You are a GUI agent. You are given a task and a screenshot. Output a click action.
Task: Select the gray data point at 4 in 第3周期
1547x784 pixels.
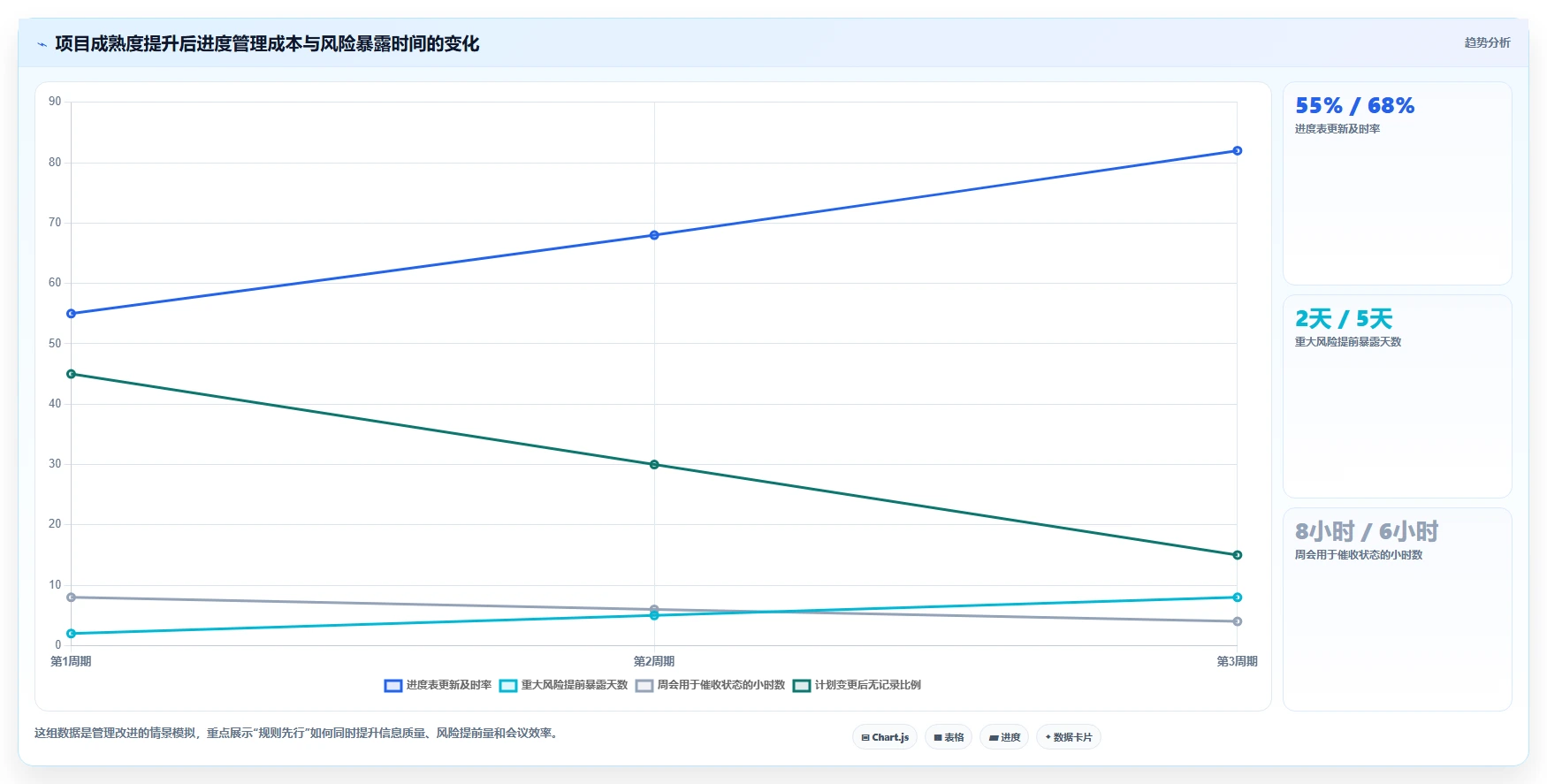click(1238, 621)
